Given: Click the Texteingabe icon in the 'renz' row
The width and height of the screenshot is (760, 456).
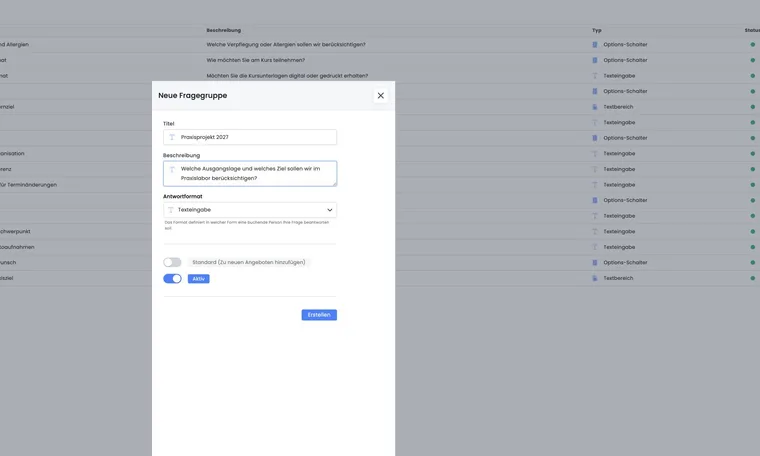Looking at the screenshot, I should coord(595,169).
